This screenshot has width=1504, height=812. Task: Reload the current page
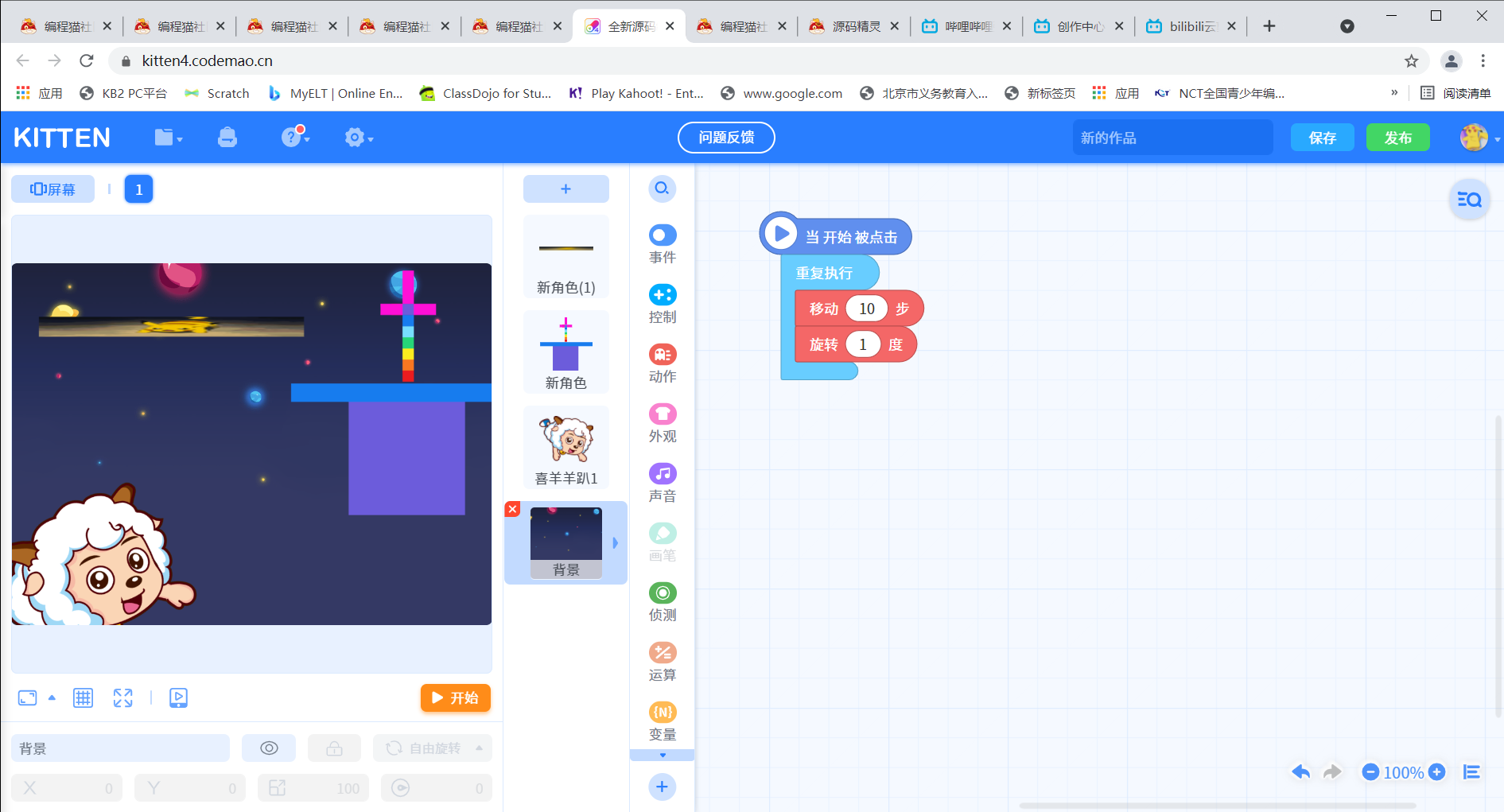click(x=87, y=60)
